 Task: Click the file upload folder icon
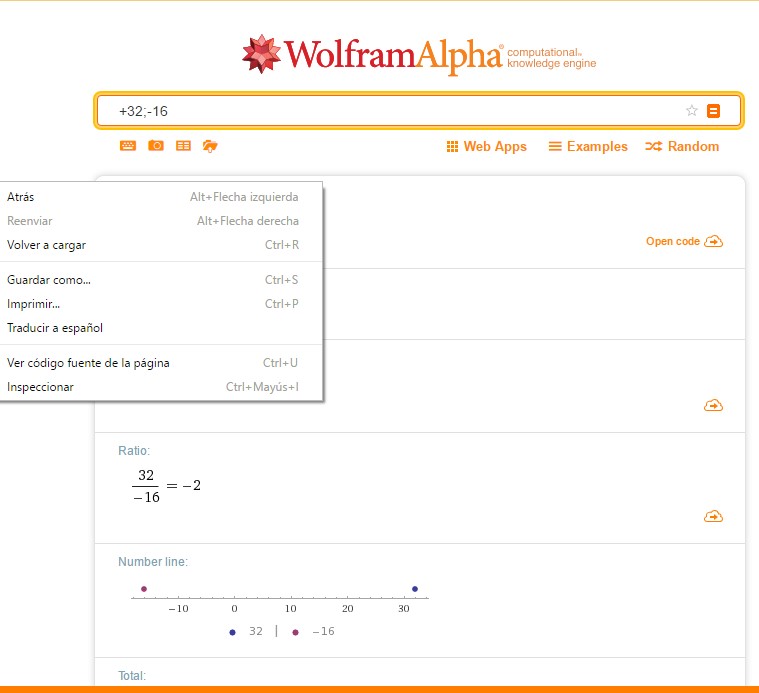pos(210,146)
